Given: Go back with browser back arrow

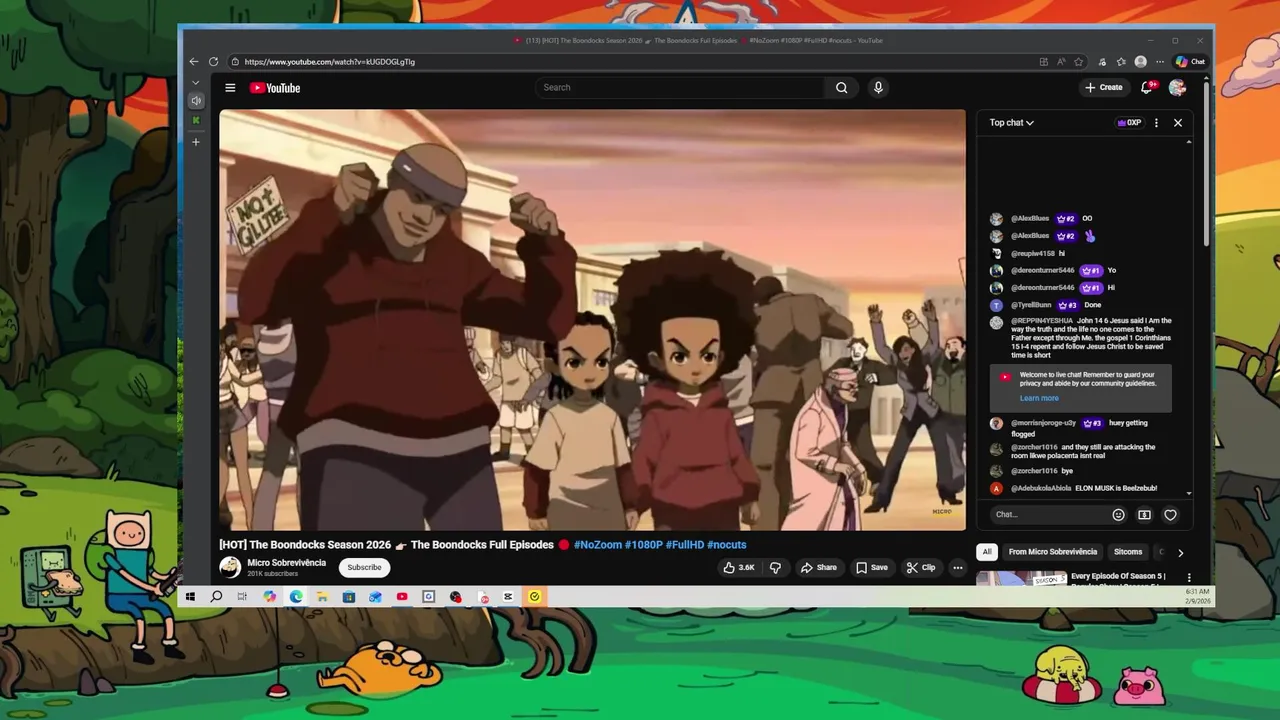Looking at the screenshot, I should click(x=194, y=62).
